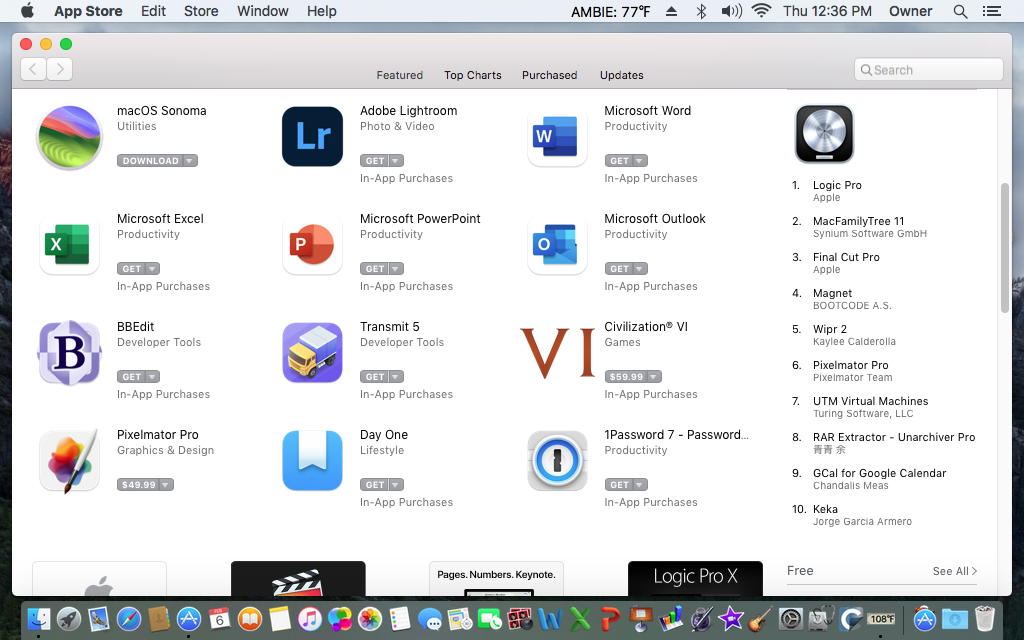The width and height of the screenshot is (1024, 640).
Task: Open the Window menu
Action: (x=263, y=11)
